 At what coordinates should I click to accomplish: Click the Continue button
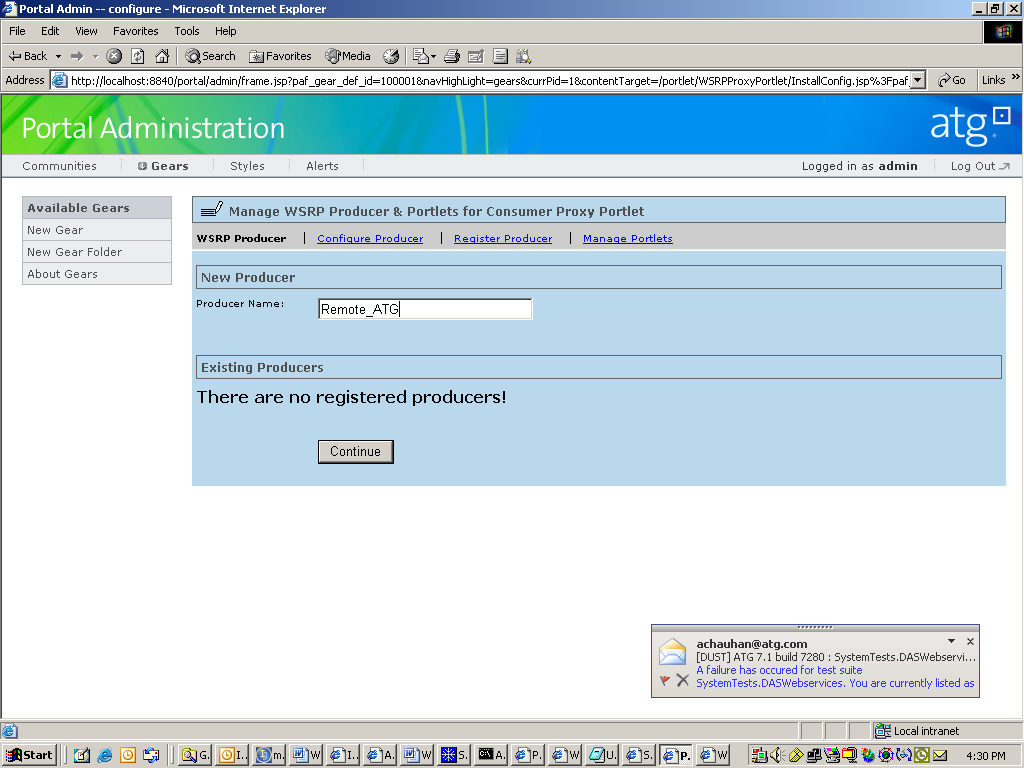(355, 451)
